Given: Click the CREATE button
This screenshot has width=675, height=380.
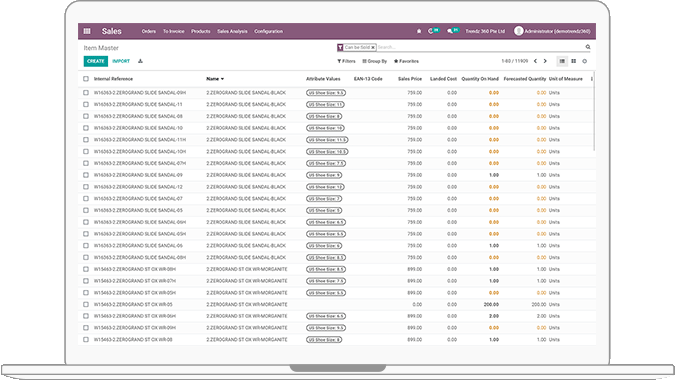Looking at the screenshot, I should pyautogui.click(x=96, y=61).
